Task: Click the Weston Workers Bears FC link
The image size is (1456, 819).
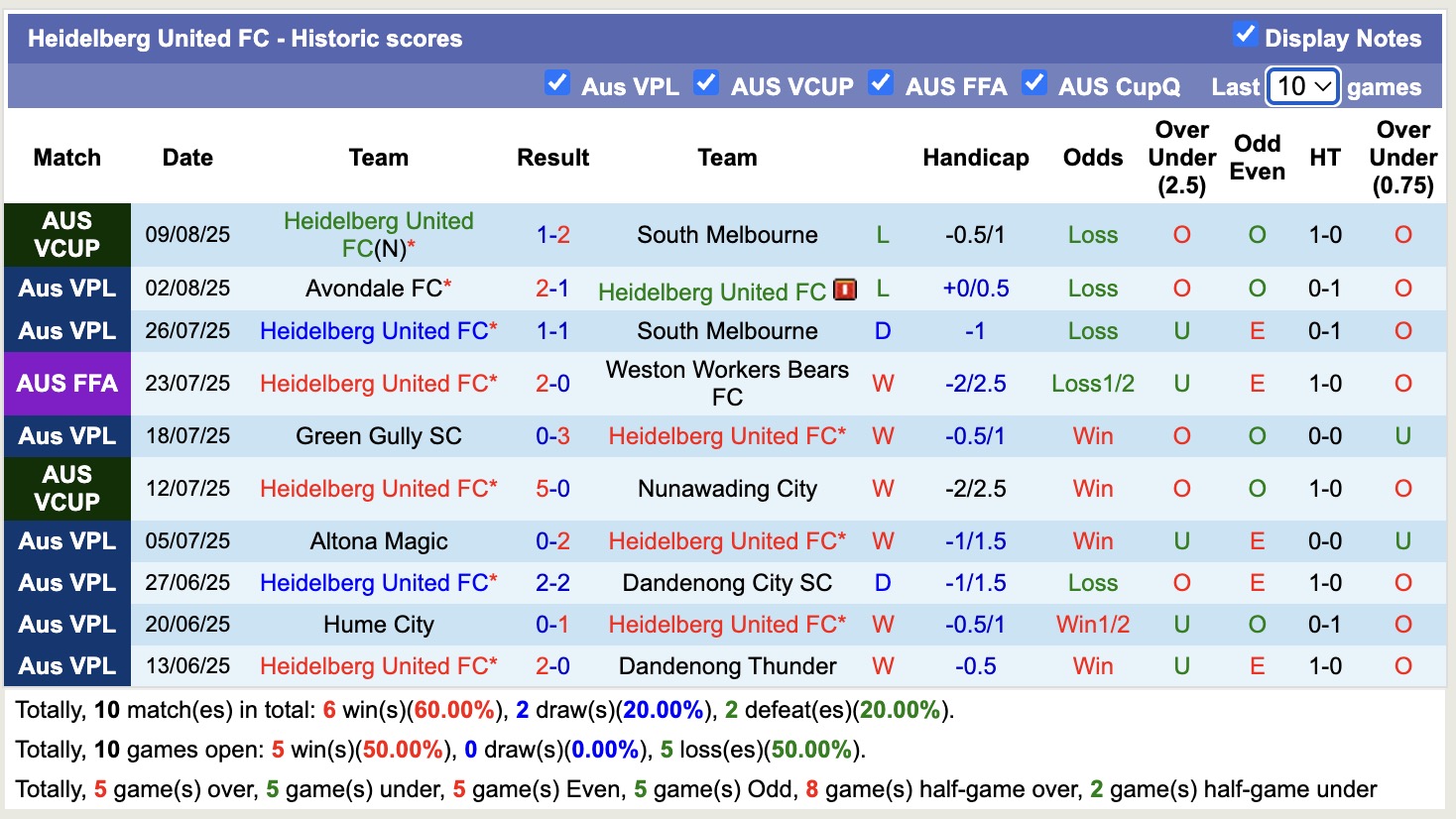Action: (727, 384)
